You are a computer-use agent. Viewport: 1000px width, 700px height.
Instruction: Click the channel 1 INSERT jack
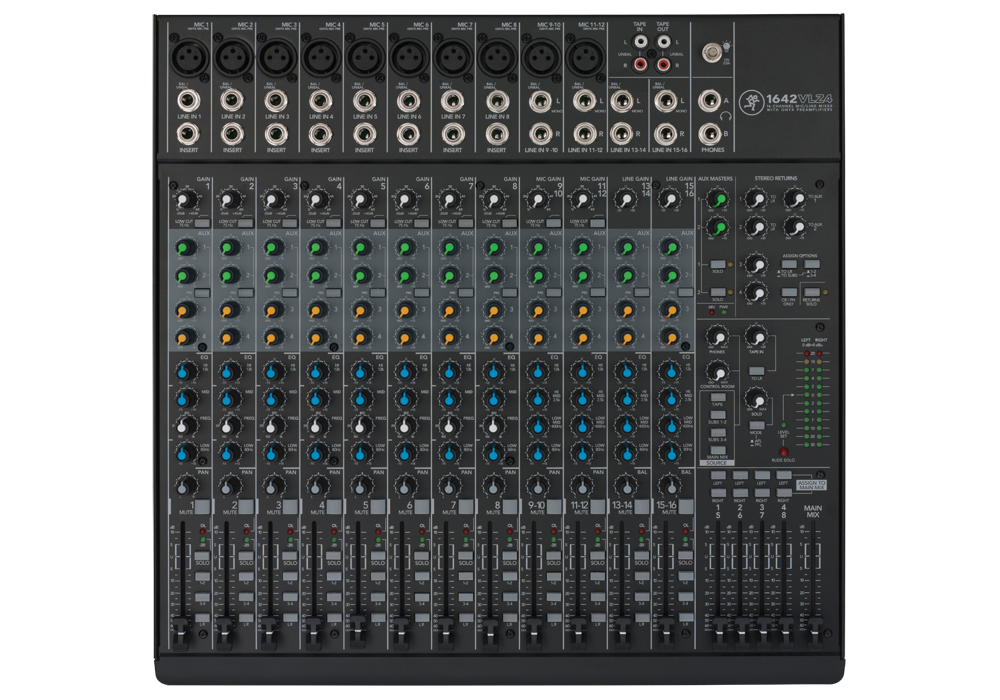coord(188,134)
